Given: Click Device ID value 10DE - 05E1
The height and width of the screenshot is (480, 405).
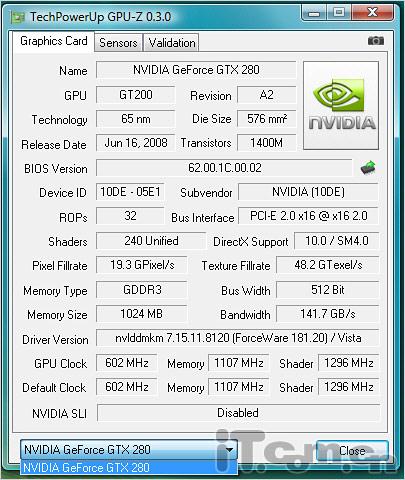Looking at the screenshot, I should (x=130, y=192).
